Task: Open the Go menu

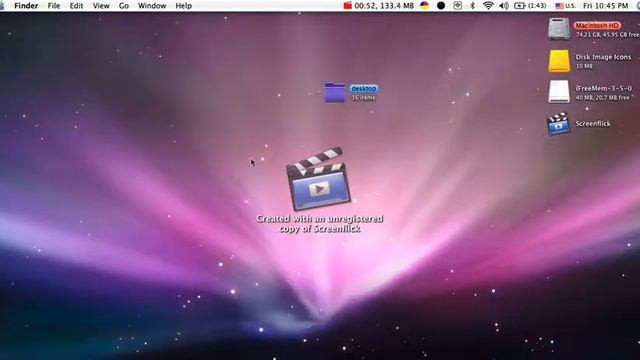Action: [x=124, y=6]
